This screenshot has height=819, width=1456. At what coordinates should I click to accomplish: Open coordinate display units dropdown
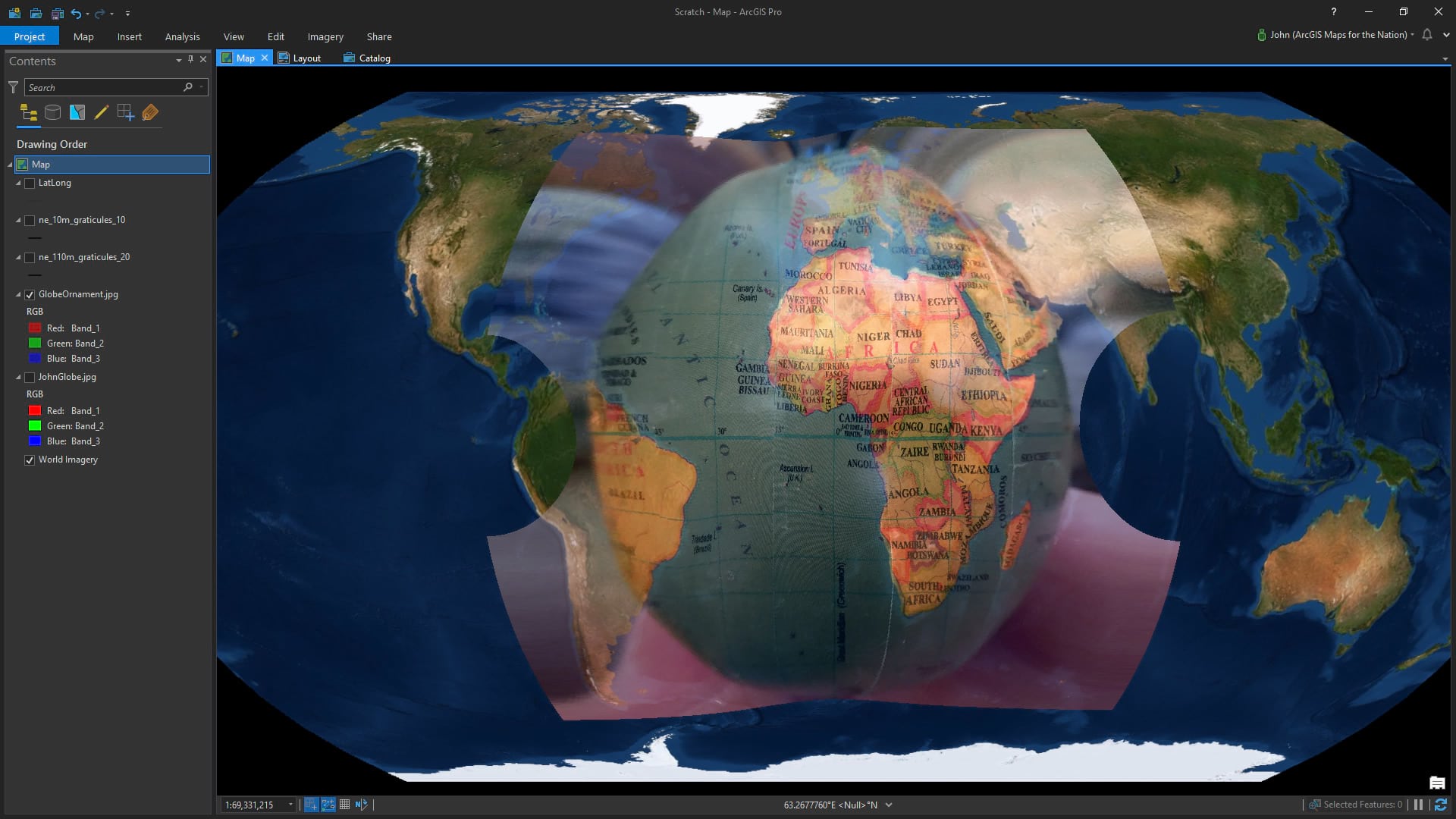coord(889,805)
